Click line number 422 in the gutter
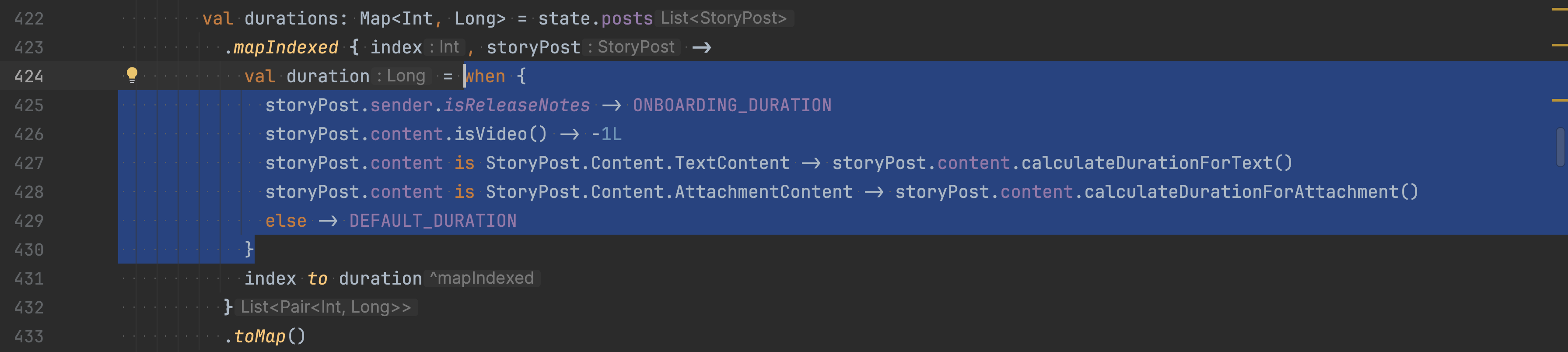1568x352 pixels. (x=28, y=18)
